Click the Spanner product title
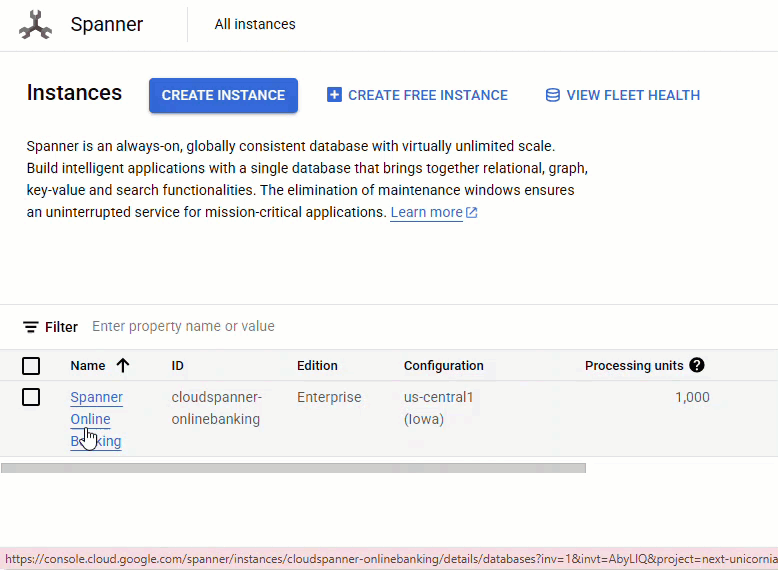 107,24
